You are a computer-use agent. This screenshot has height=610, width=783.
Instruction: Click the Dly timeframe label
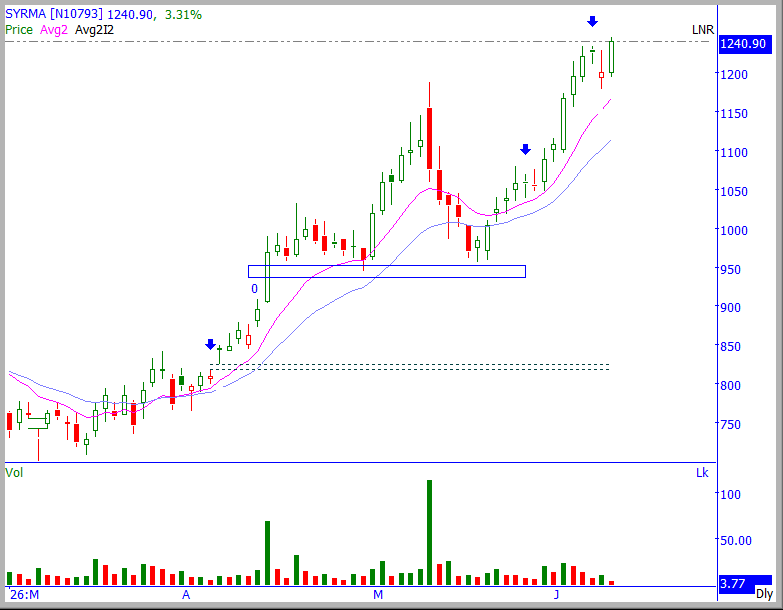click(x=764, y=594)
